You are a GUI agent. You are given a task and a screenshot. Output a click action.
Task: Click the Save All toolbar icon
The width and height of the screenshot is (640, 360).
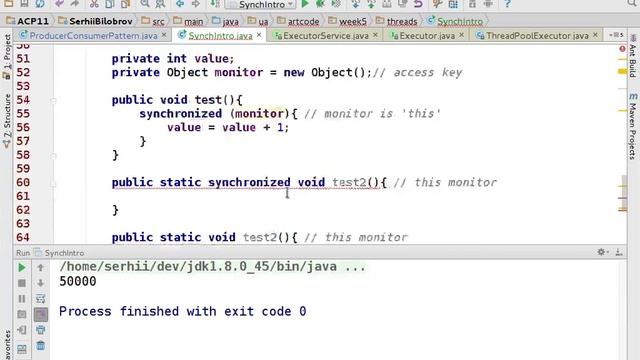click(24, 4)
